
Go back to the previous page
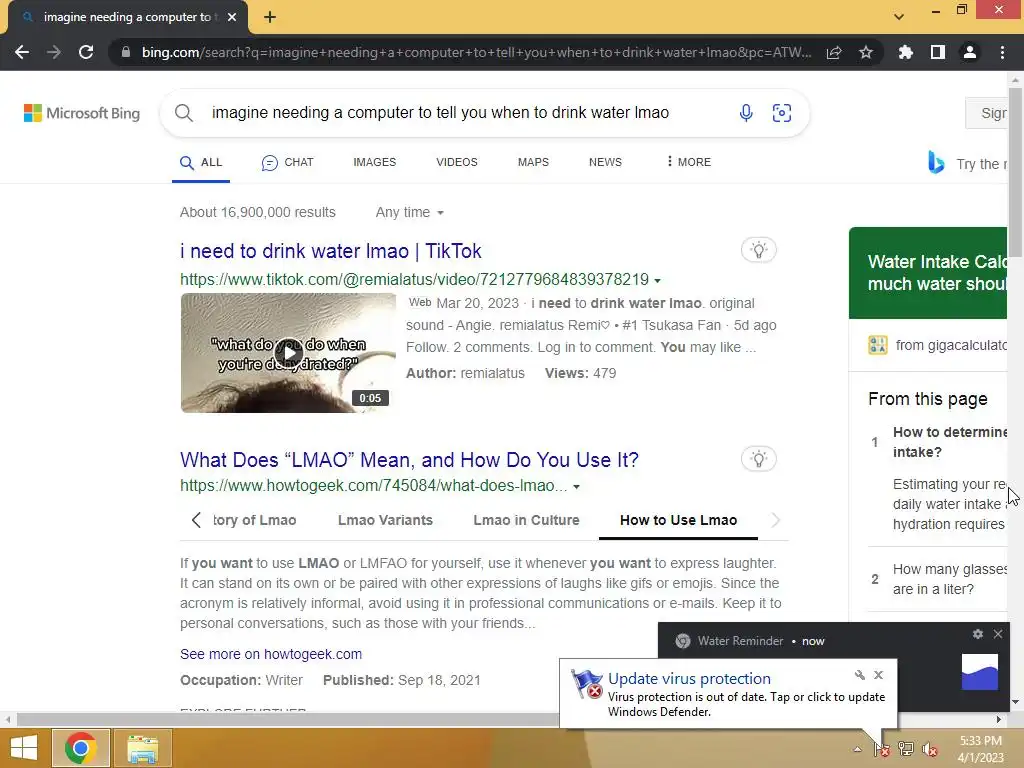[x=22, y=52]
